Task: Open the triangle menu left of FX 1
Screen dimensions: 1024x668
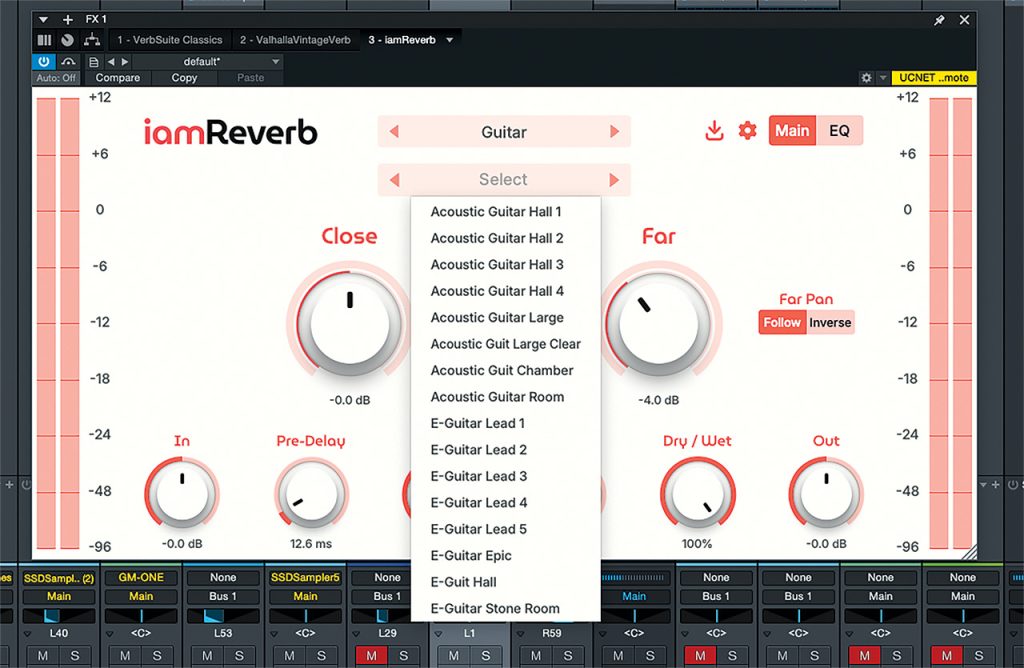Action: [x=43, y=20]
